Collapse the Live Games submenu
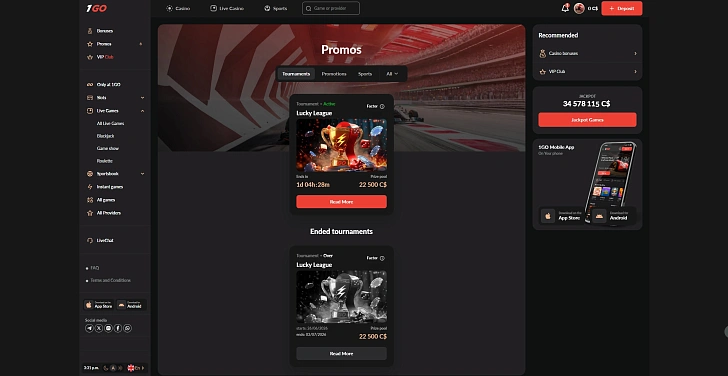Viewport: 728px width, 376px height. click(x=142, y=111)
